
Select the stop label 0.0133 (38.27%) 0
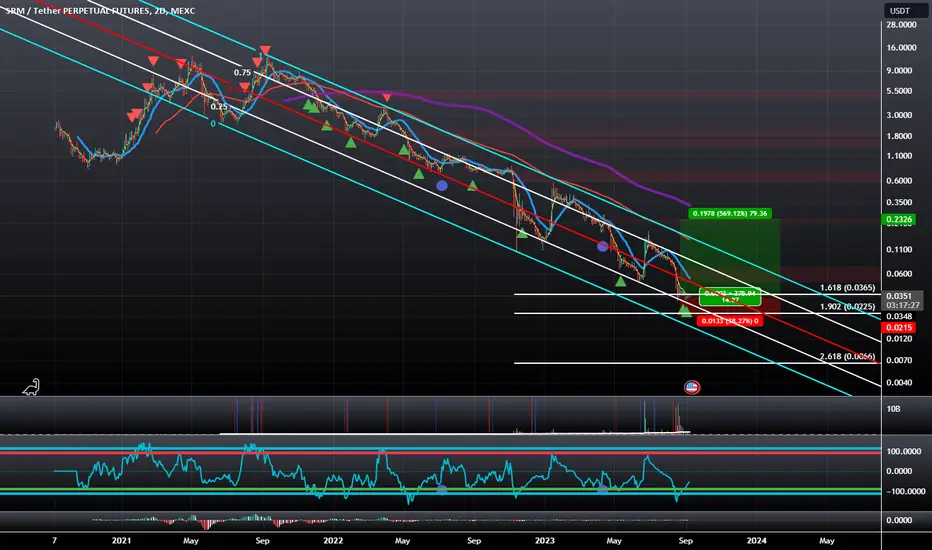pos(729,320)
